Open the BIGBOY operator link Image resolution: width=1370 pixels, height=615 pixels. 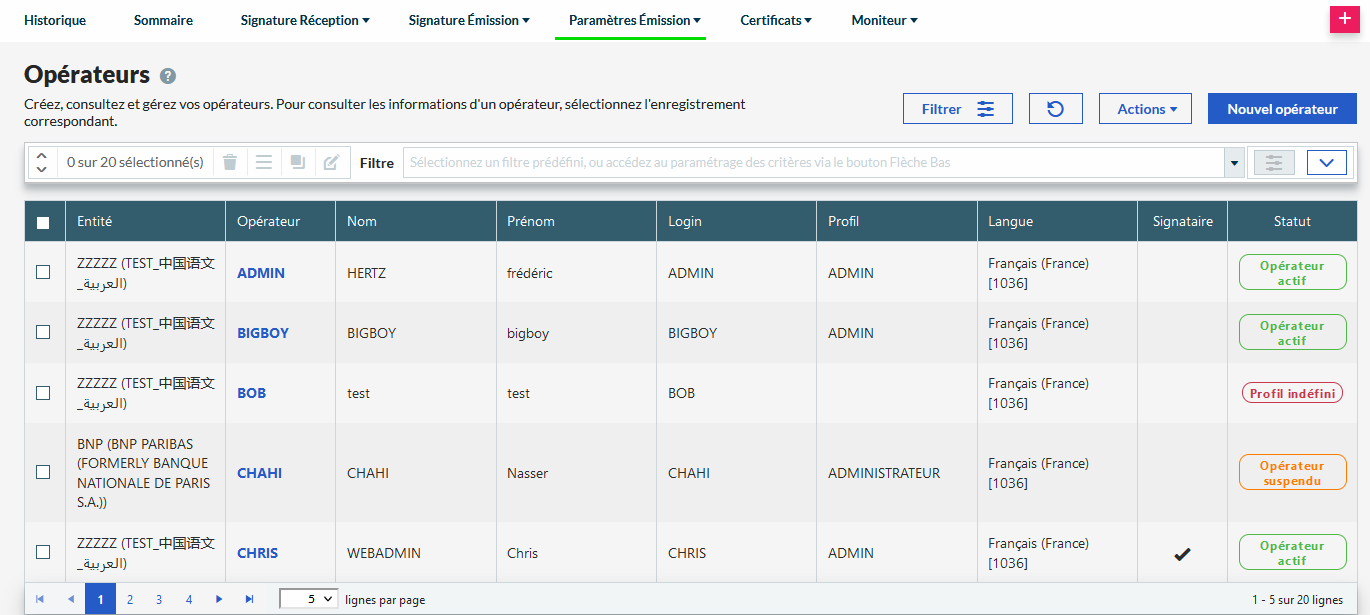coord(263,333)
